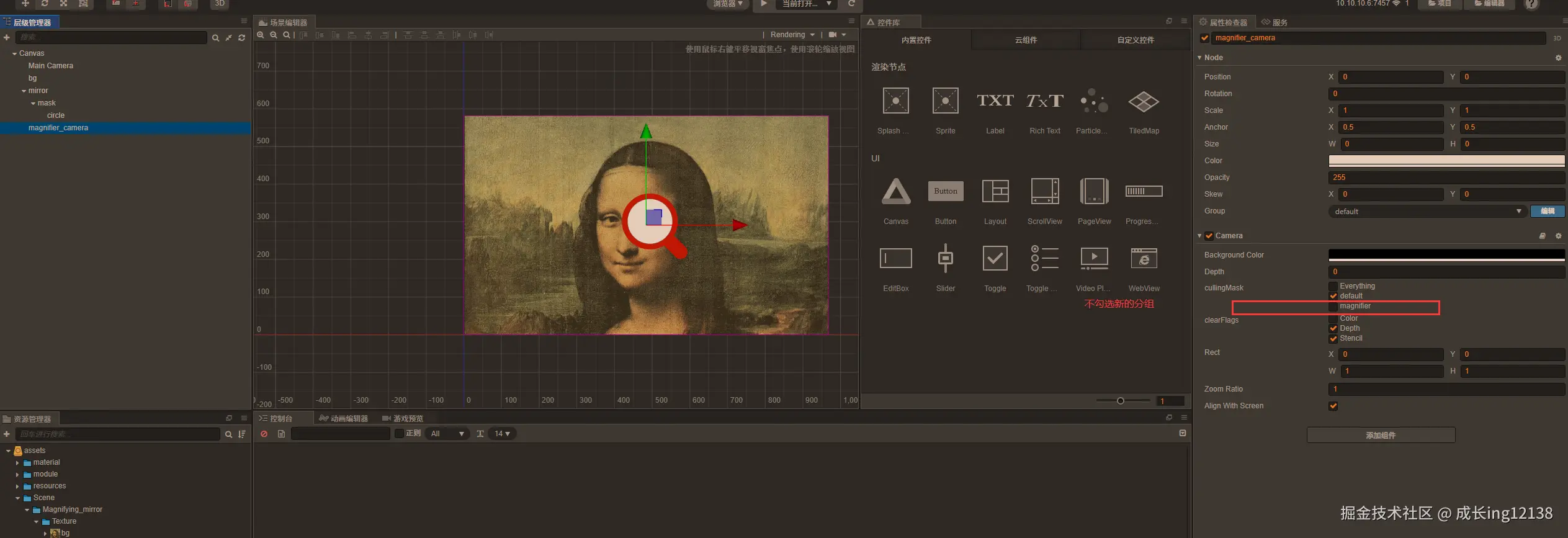The width and height of the screenshot is (1568, 538).
Task: Collapse the Canvas node in hierarchy
Action: tap(14, 54)
